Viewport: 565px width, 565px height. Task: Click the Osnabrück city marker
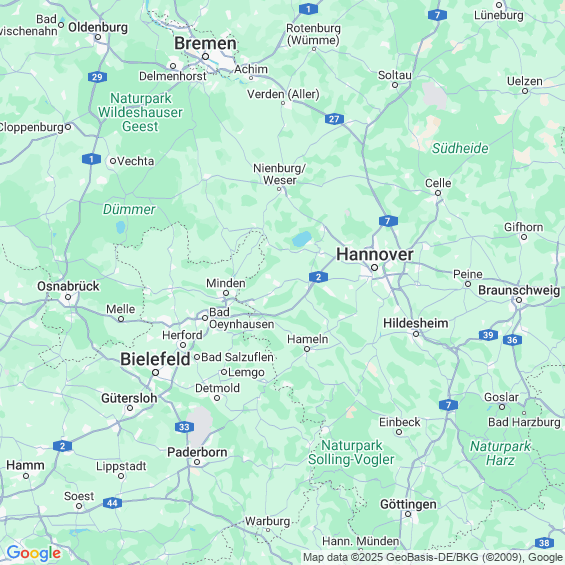point(68,297)
